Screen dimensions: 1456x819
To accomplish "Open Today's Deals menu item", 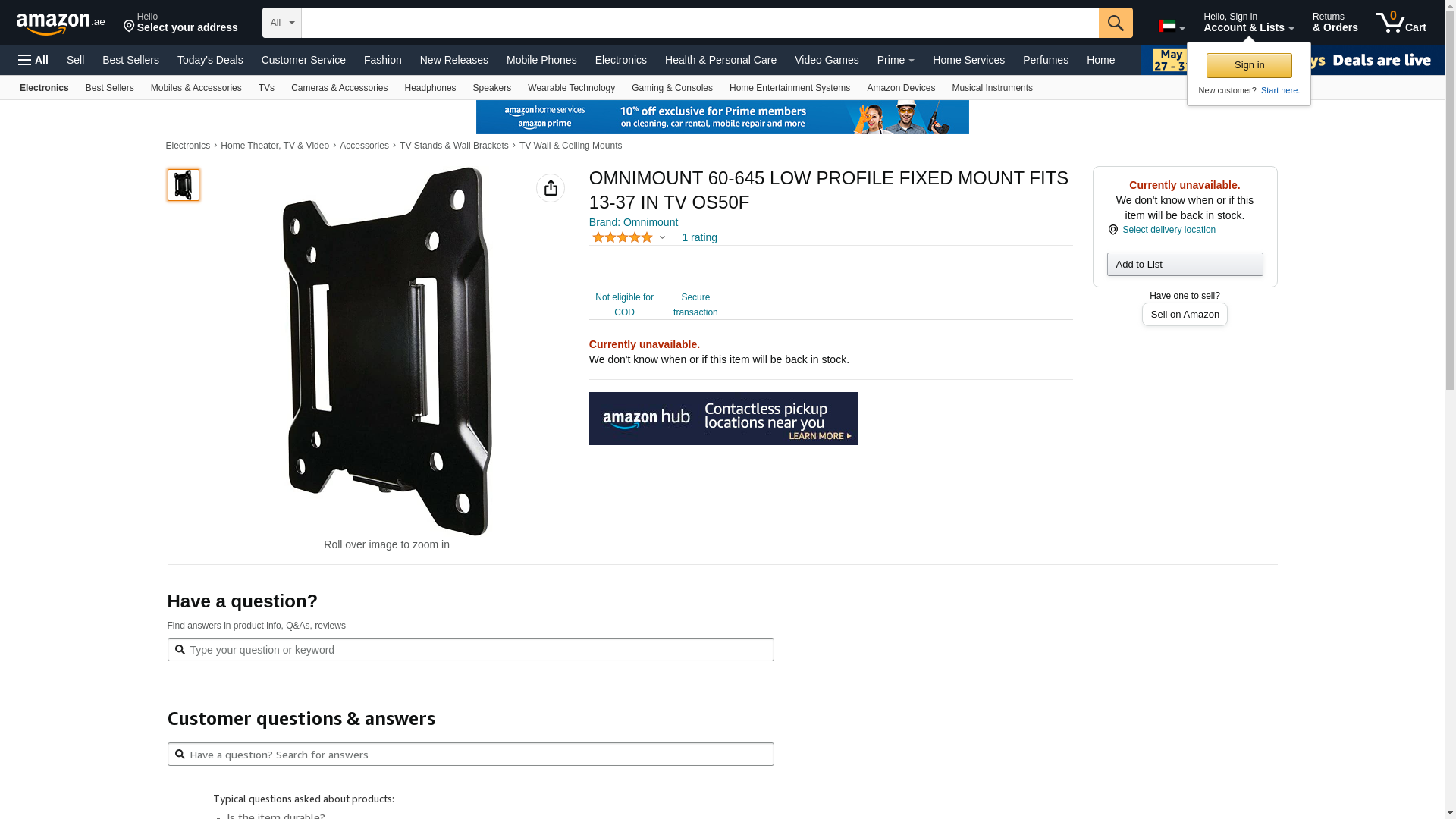I will click(210, 60).
